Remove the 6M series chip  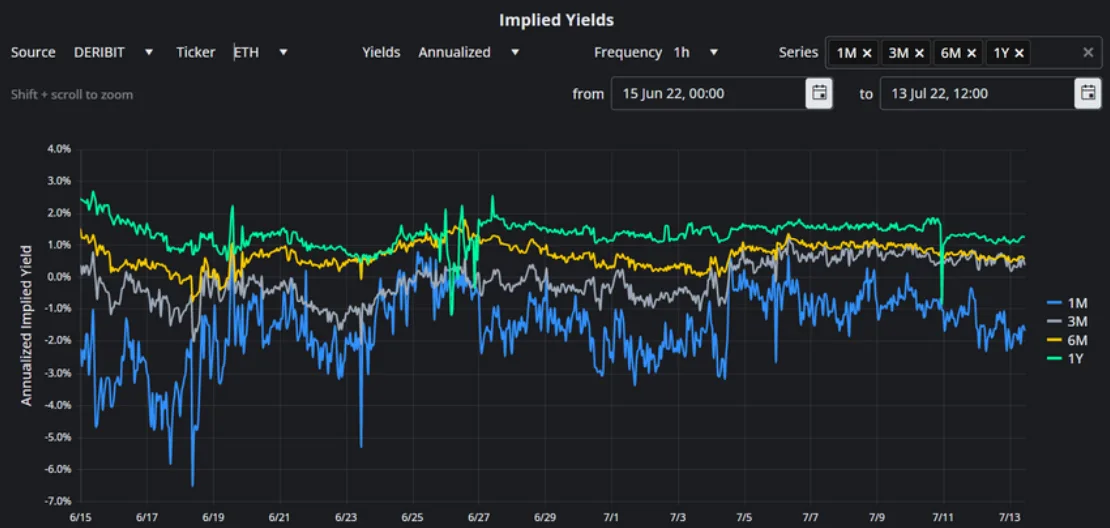point(972,53)
